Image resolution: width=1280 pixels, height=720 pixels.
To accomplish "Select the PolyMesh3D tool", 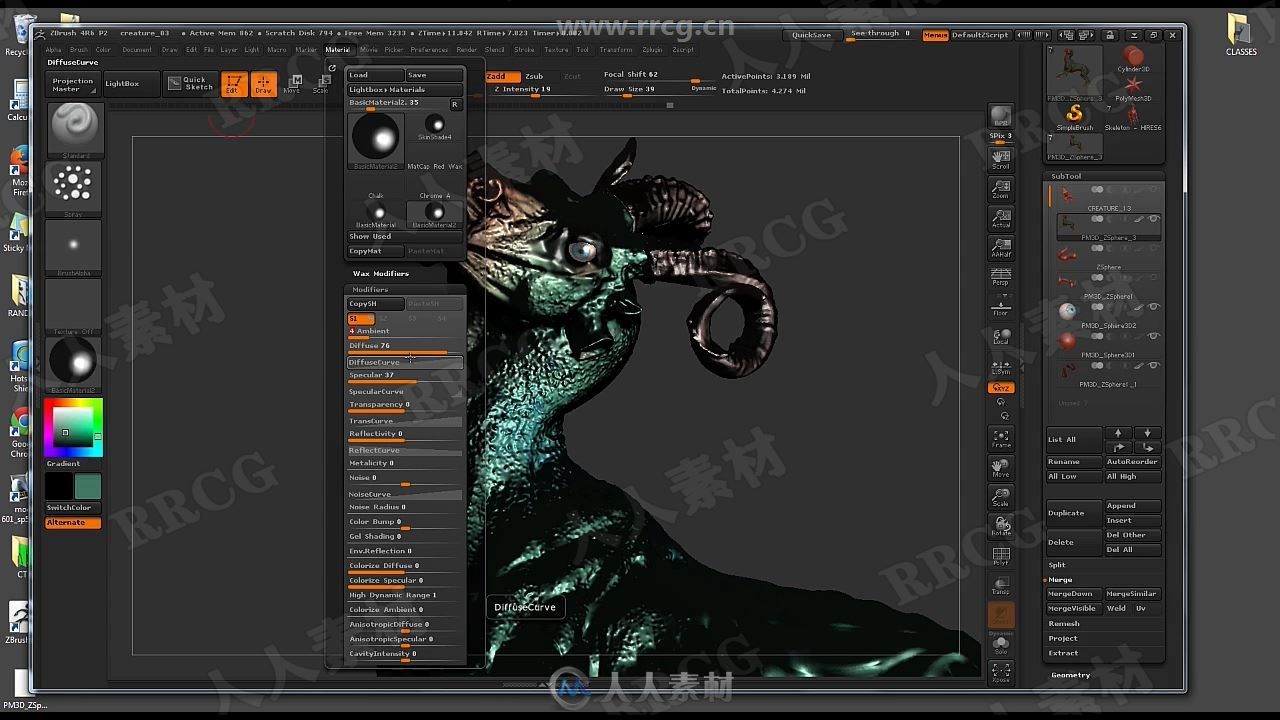I will (x=1133, y=89).
